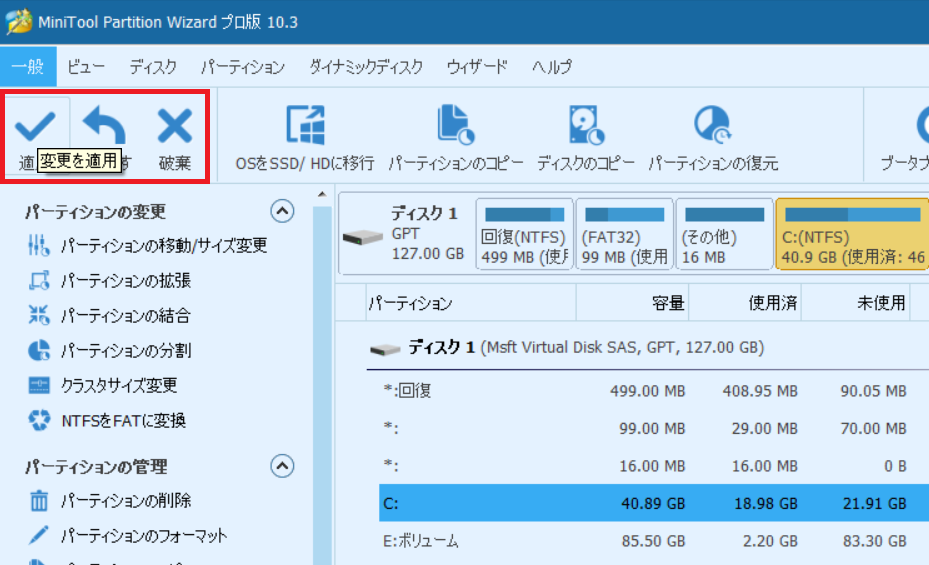Select the 99.00 MB partition row
Screen dimensions: 929x565
click(654, 428)
